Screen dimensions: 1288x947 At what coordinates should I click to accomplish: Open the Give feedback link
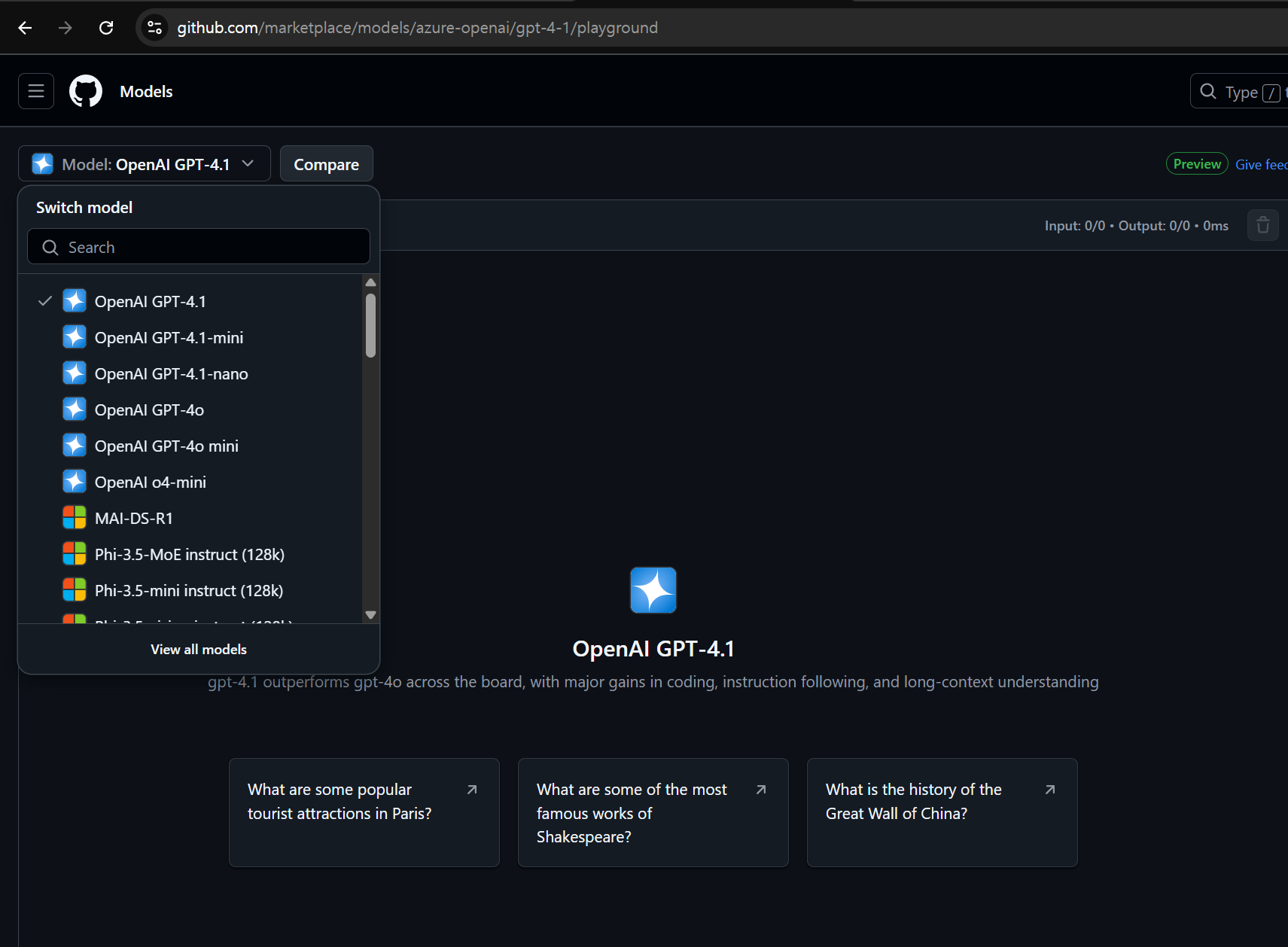1261,164
